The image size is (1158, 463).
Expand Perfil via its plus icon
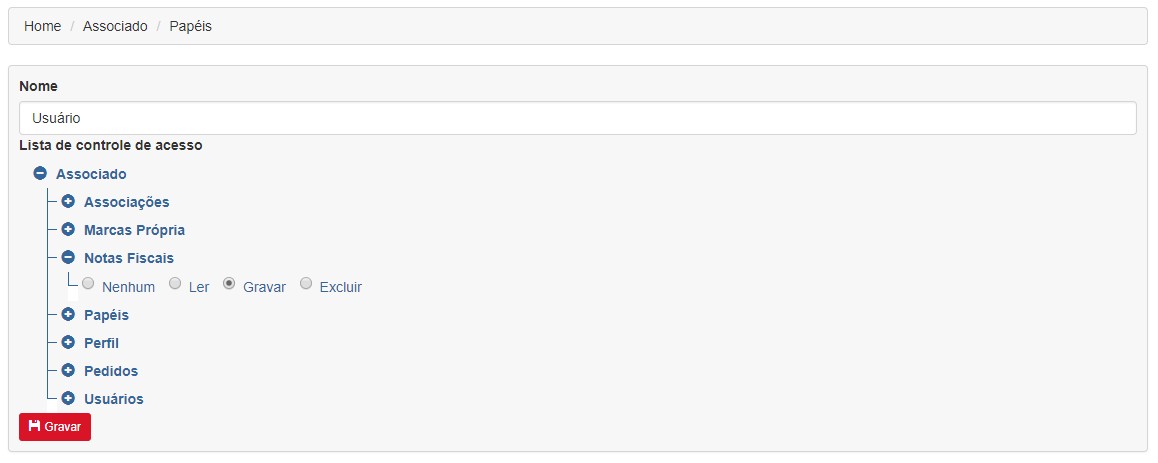[x=68, y=343]
